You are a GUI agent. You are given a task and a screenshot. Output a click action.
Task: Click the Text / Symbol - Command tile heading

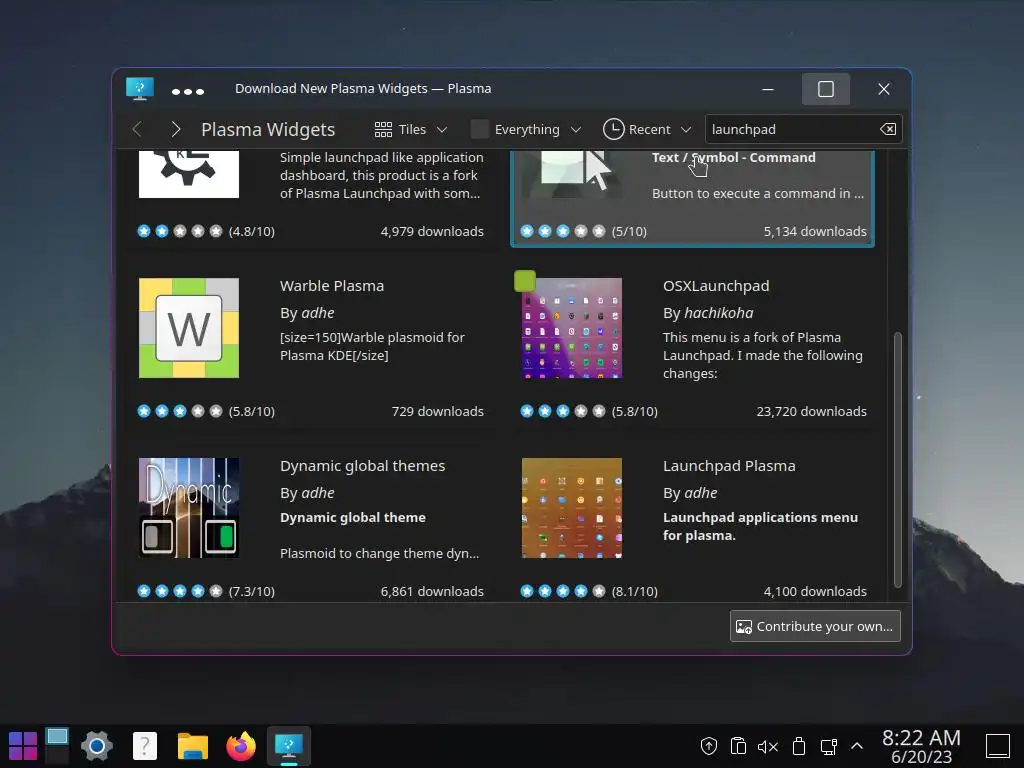733,157
